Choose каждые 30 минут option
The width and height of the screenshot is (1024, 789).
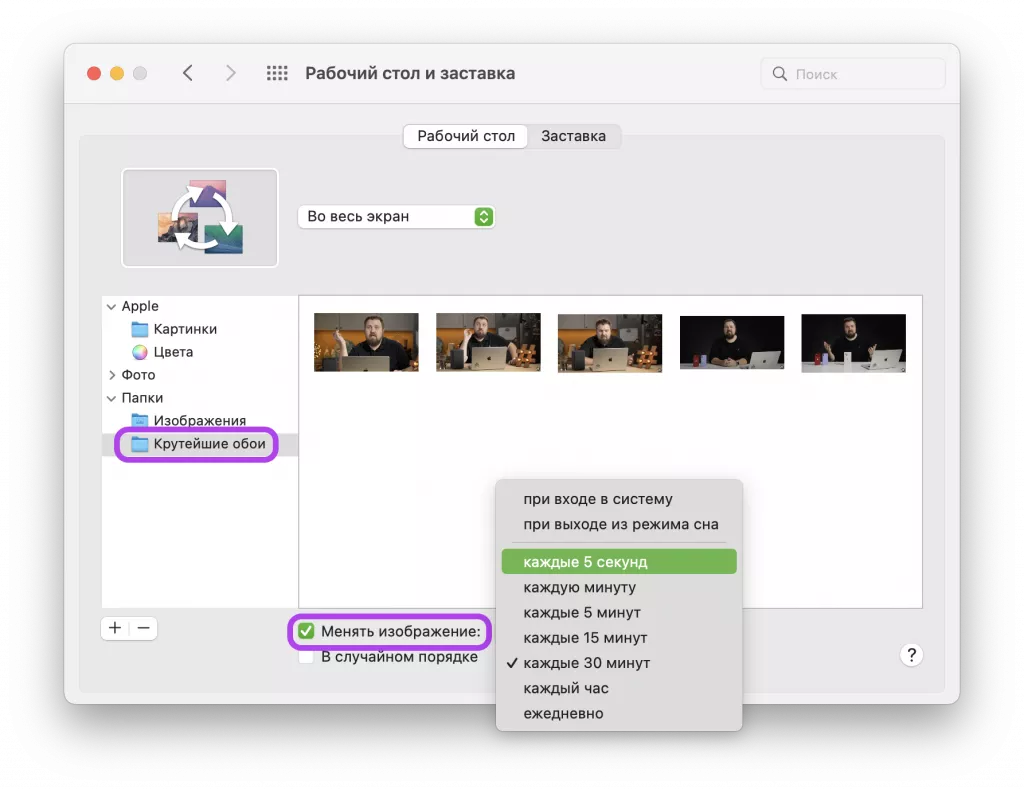[619, 663]
